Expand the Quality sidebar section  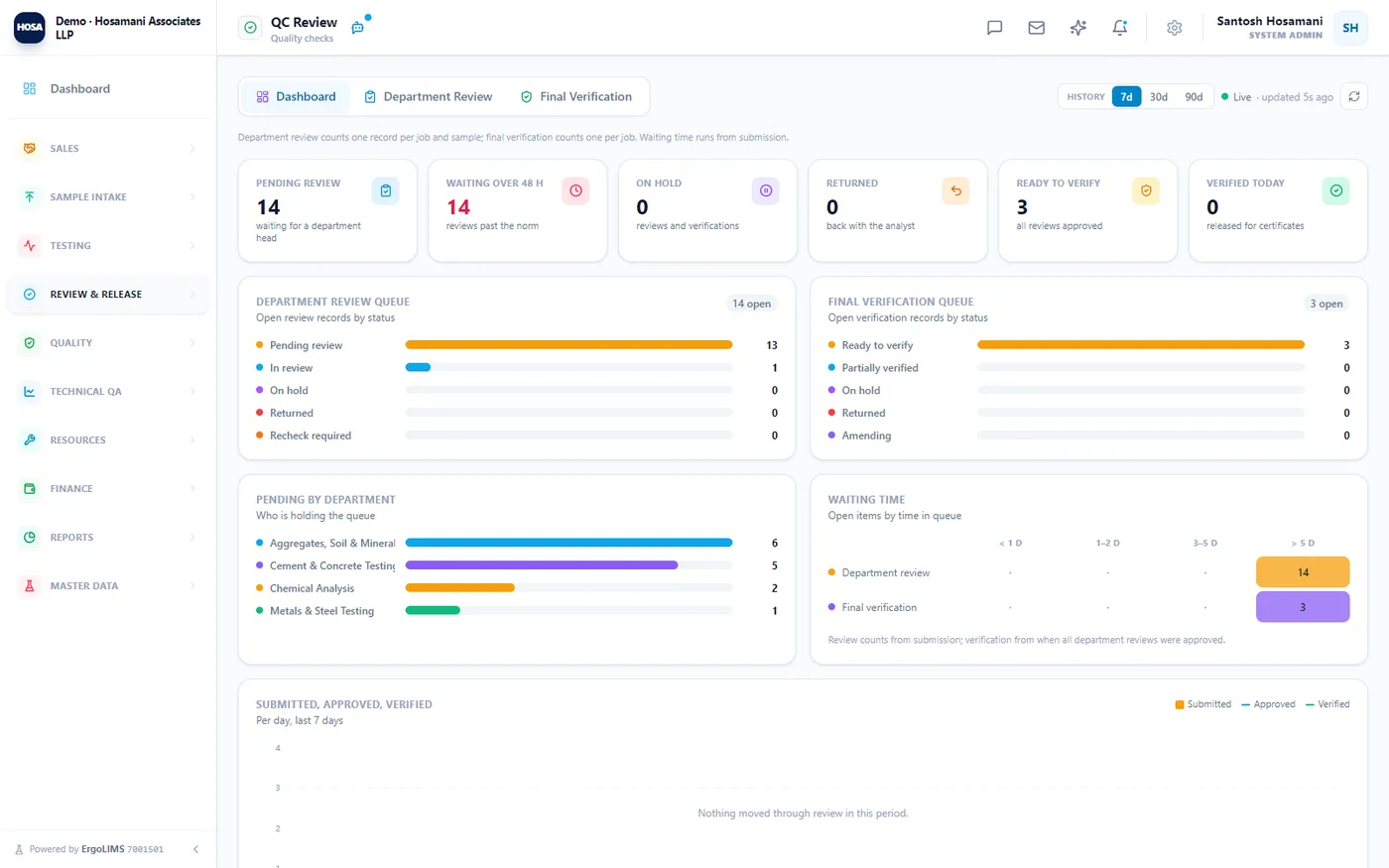(x=108, y=342)
